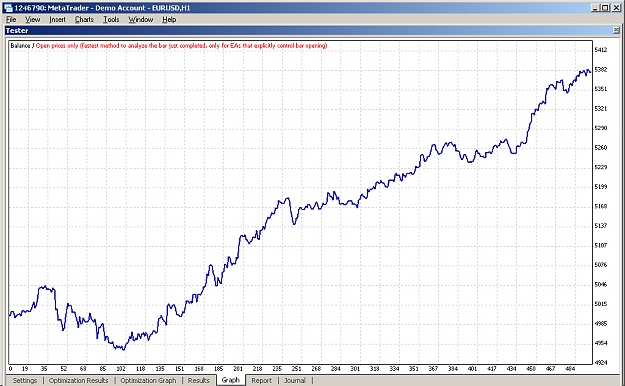Click the Balance legend label

20,45
